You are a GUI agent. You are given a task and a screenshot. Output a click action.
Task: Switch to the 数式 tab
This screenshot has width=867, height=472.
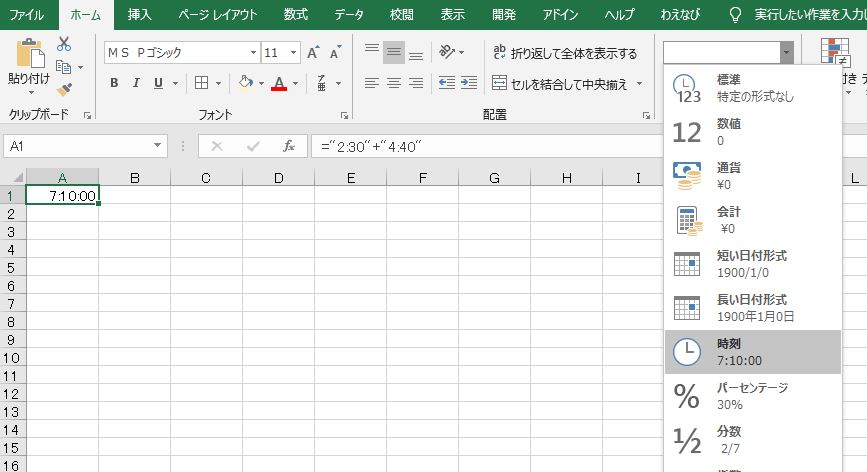pos(296,14)
